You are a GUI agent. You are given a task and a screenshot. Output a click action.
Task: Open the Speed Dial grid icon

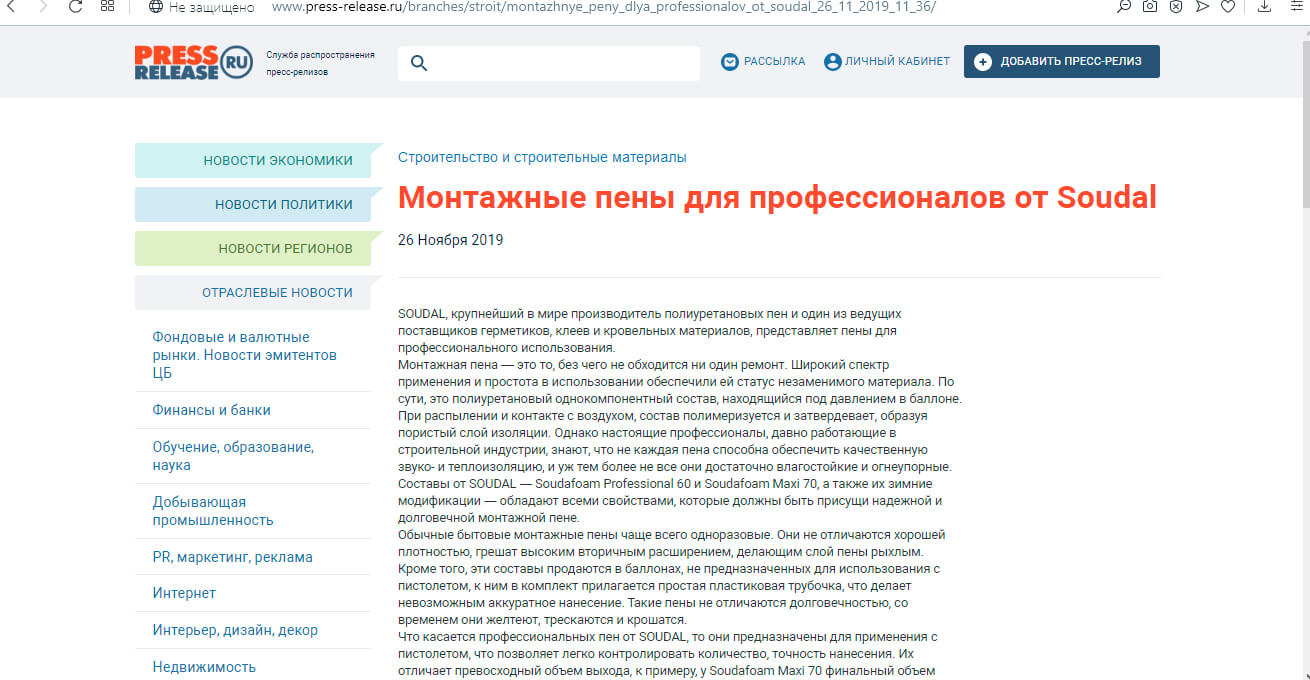pos(108,7)
